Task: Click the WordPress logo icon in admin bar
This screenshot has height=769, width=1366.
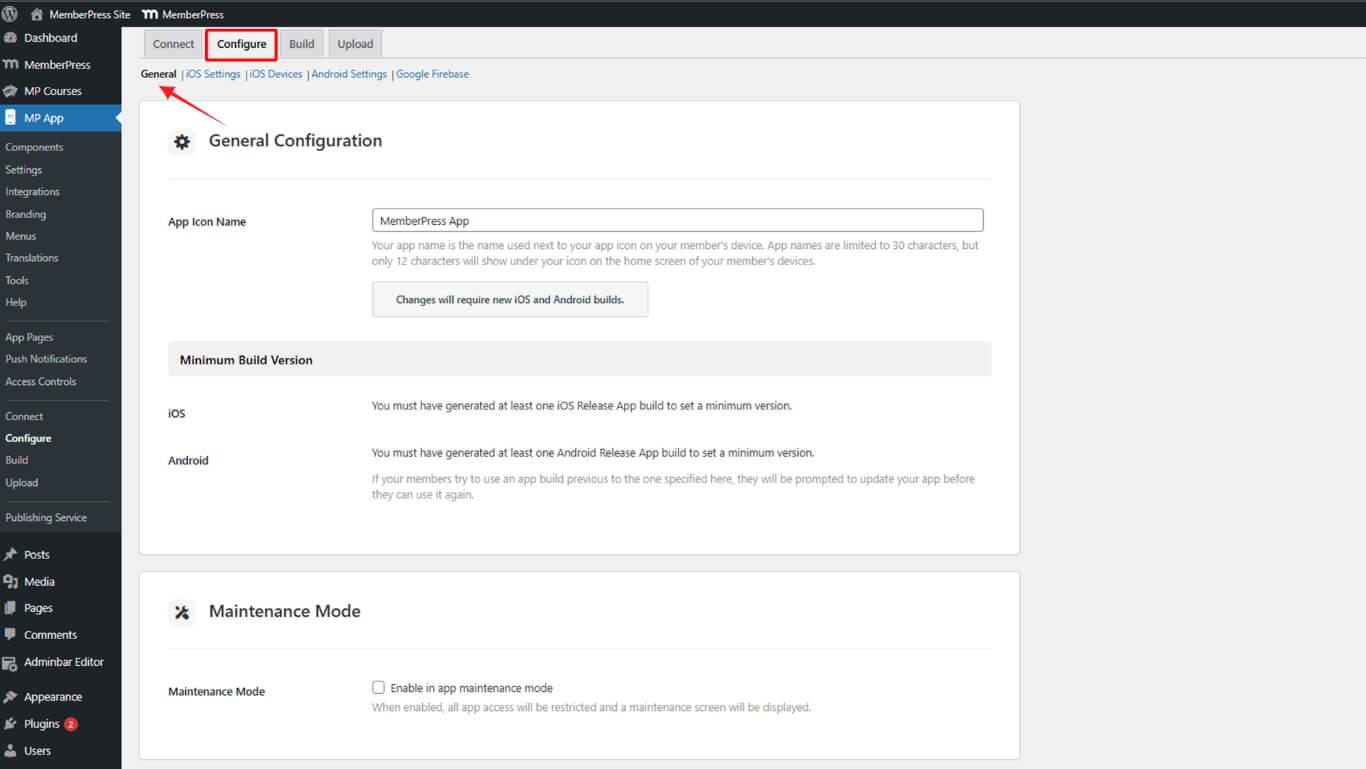Action: [x=10, y=14]
